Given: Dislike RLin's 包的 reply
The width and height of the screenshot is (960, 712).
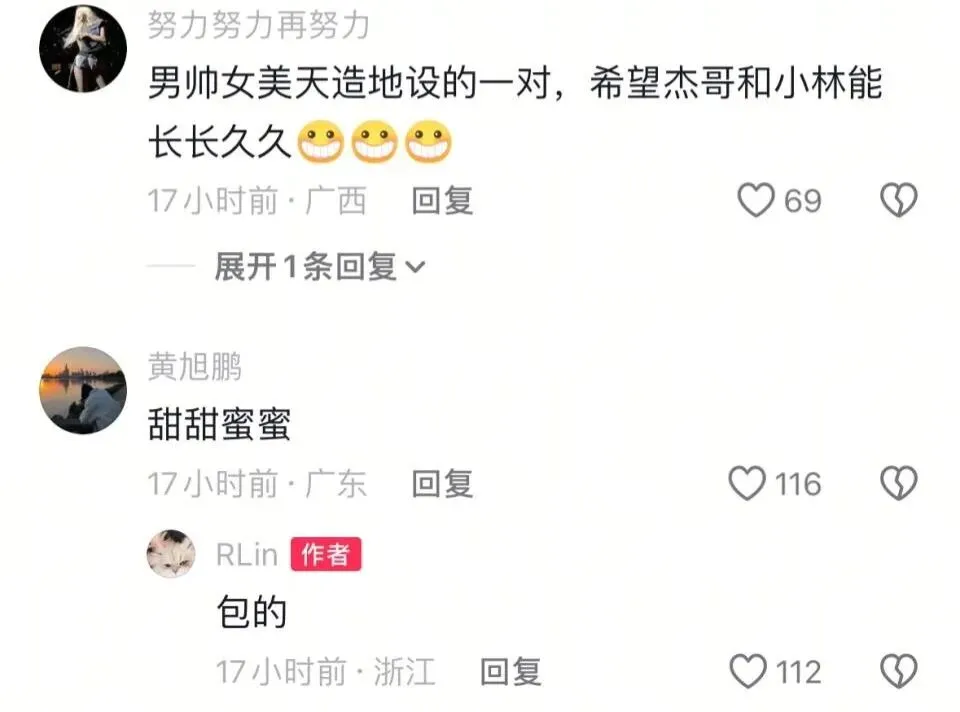Looking at the screenshot, I should (899, 672).
